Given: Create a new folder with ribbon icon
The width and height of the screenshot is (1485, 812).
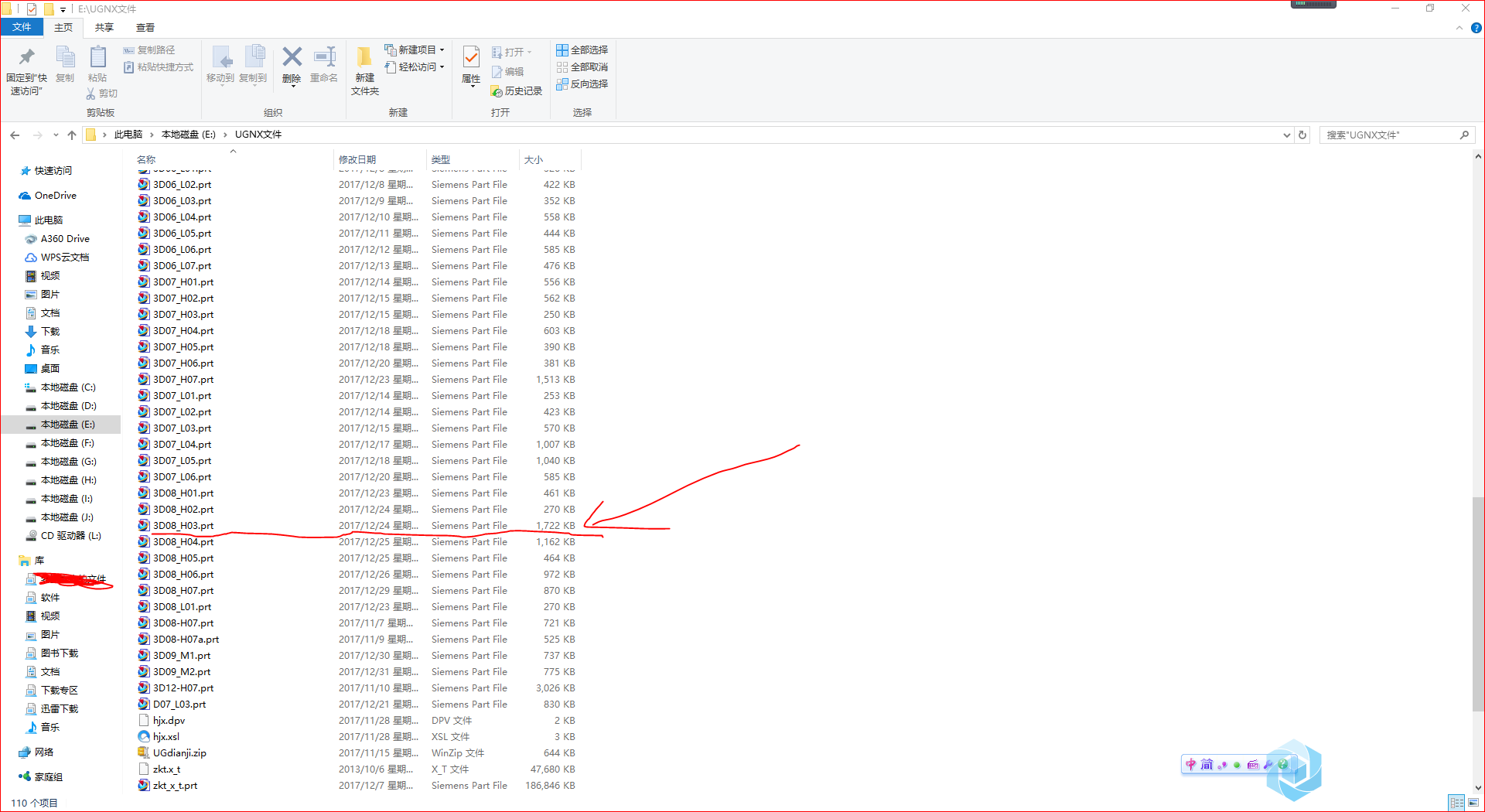Looking at the screenshot, I should [364, 57].
